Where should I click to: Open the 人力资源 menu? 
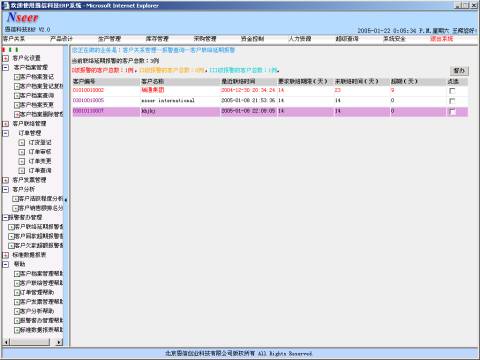(x=300, y=39)
